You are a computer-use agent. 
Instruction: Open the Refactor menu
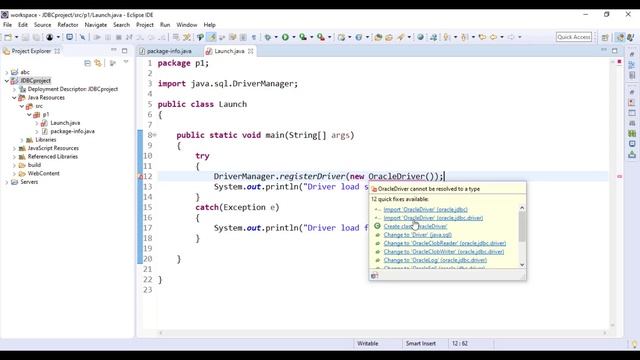pyautogui.click(x=68, y=25)
